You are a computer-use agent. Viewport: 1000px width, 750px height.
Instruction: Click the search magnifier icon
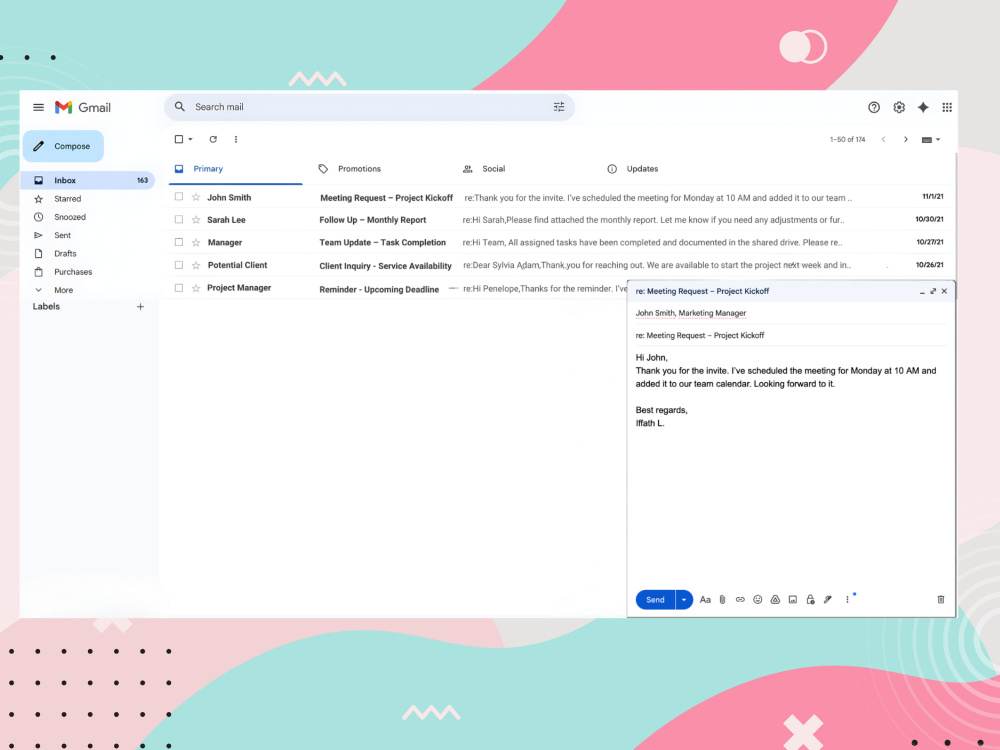[x=180, y=107]
